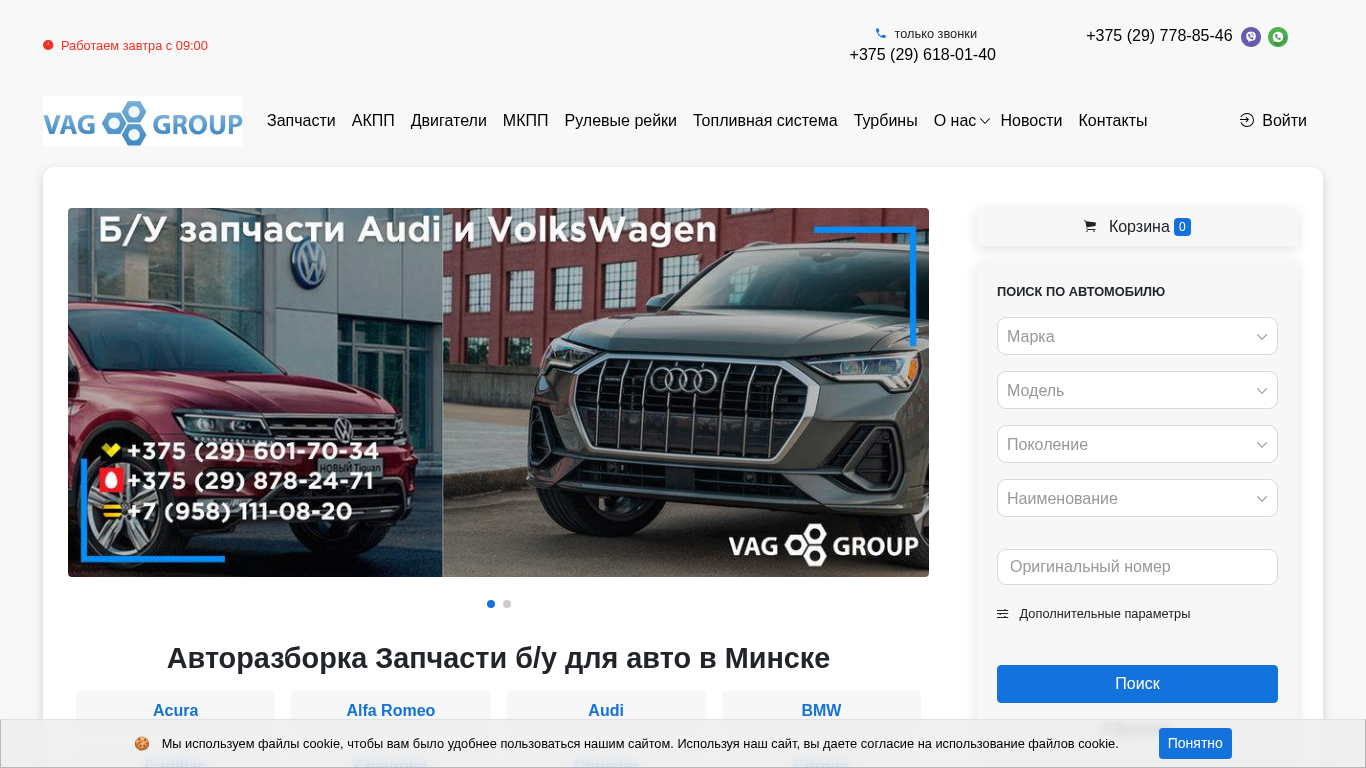This screenshot has height=768, width=1366.
Task: Switch to the second banner slide dot
Action: coord(507,604)
